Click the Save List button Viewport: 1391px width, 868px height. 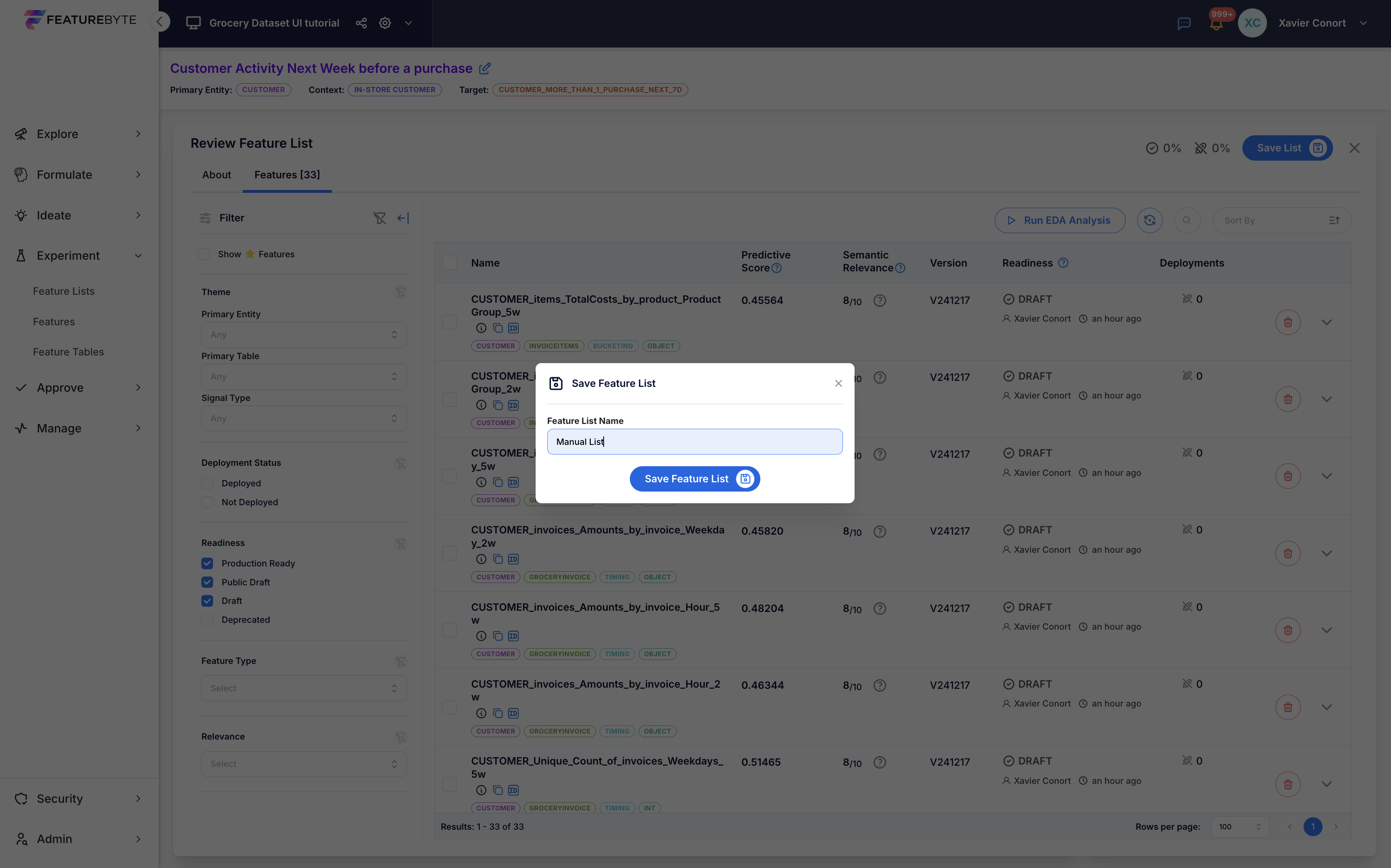(x=1287, y=148)
